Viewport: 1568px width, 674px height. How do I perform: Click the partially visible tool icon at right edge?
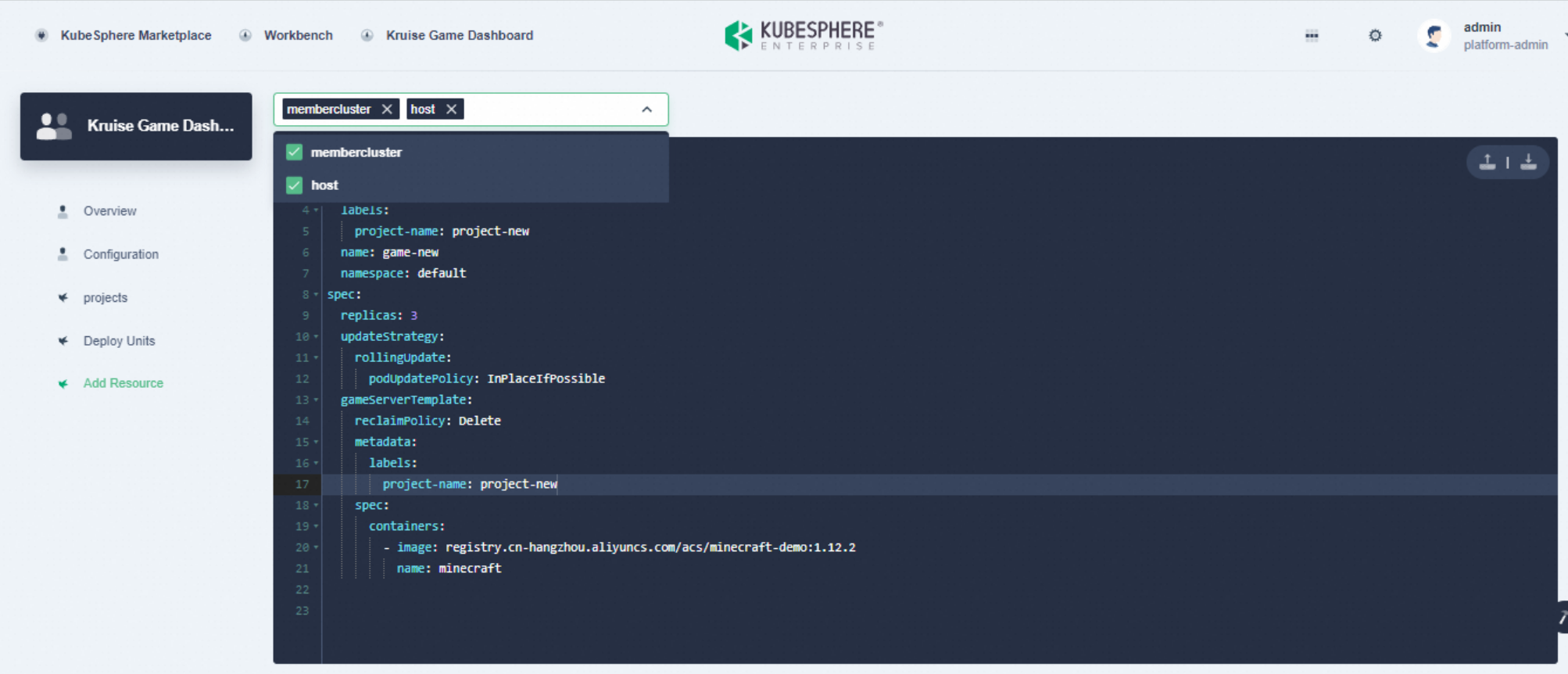(1562, 618)
